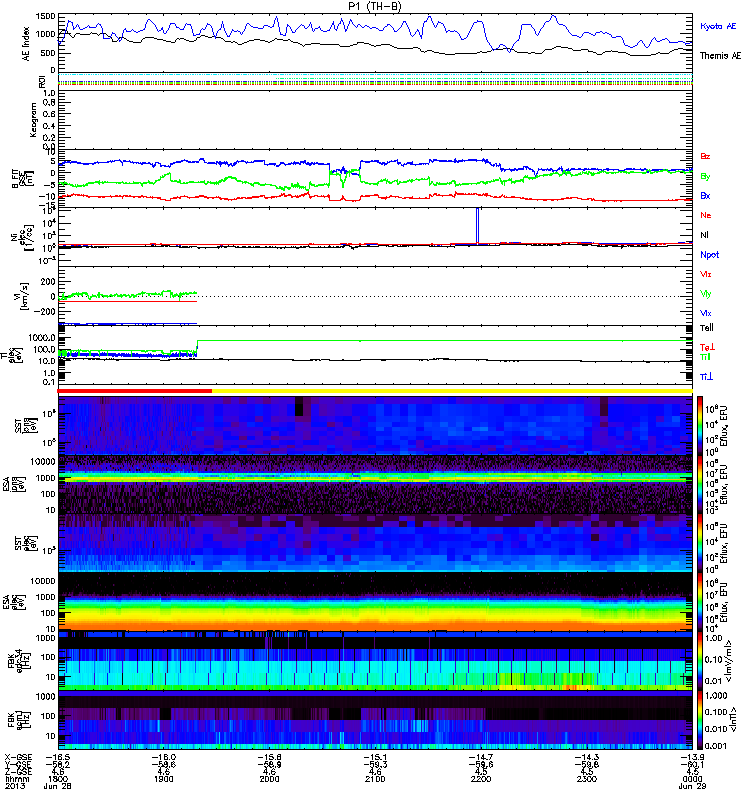
Task: Click the blue Bx legend label
Action: click(x=705, y=195)
